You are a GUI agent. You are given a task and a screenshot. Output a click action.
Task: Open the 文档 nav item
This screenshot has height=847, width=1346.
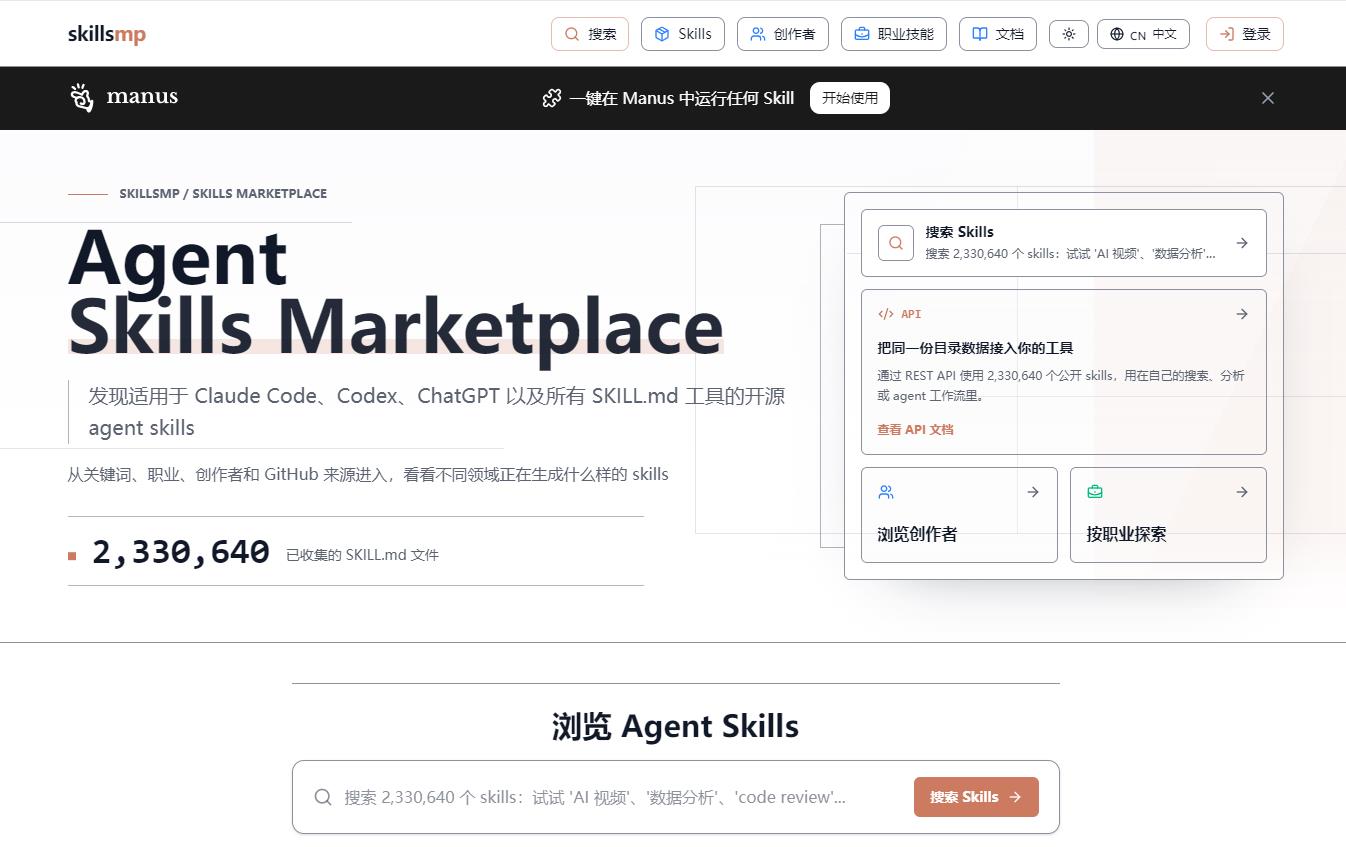pos(998,34)
